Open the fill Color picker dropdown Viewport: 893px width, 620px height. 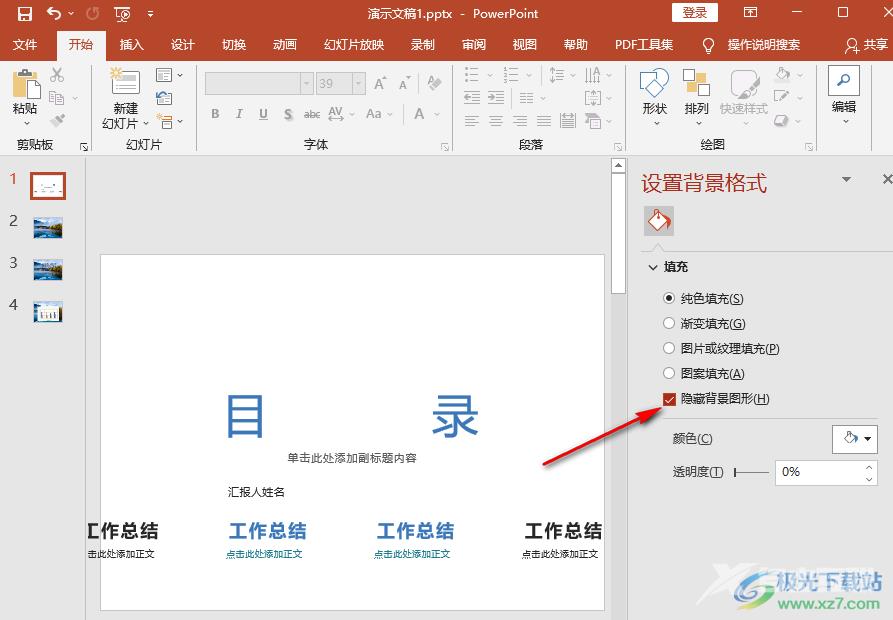(x=854, y=439)
